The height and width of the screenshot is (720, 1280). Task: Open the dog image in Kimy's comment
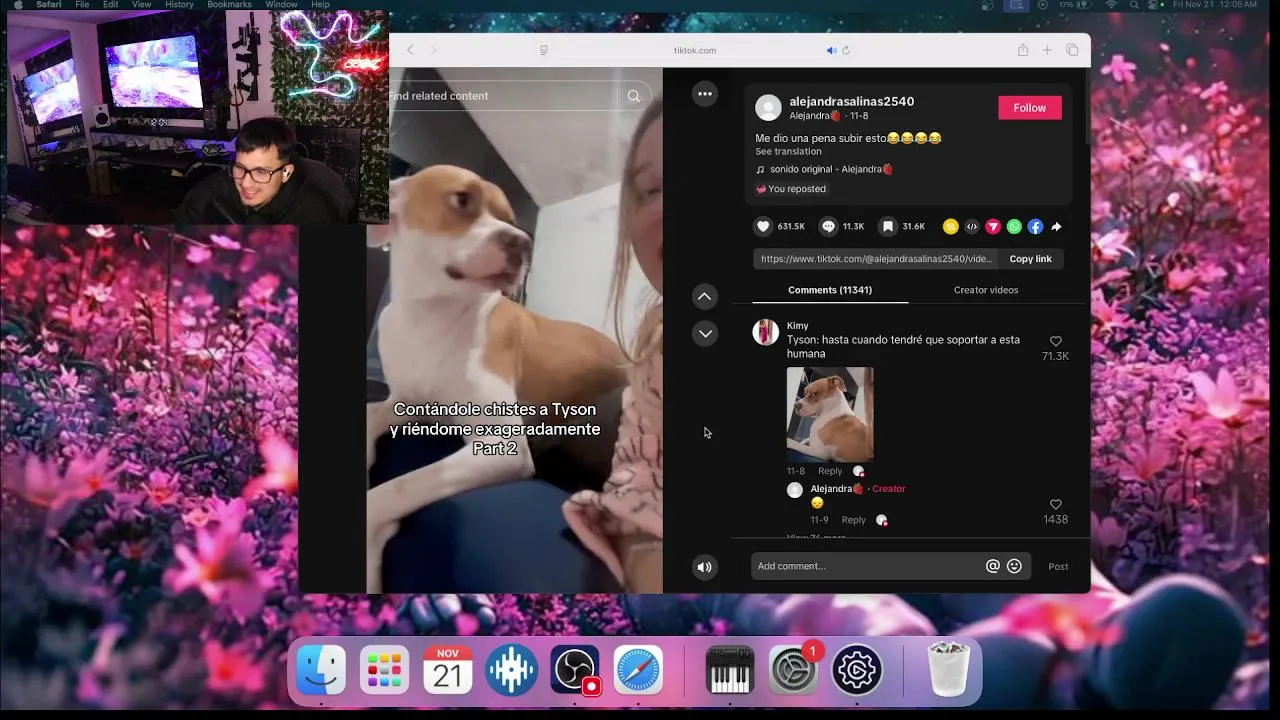[830, 414]
